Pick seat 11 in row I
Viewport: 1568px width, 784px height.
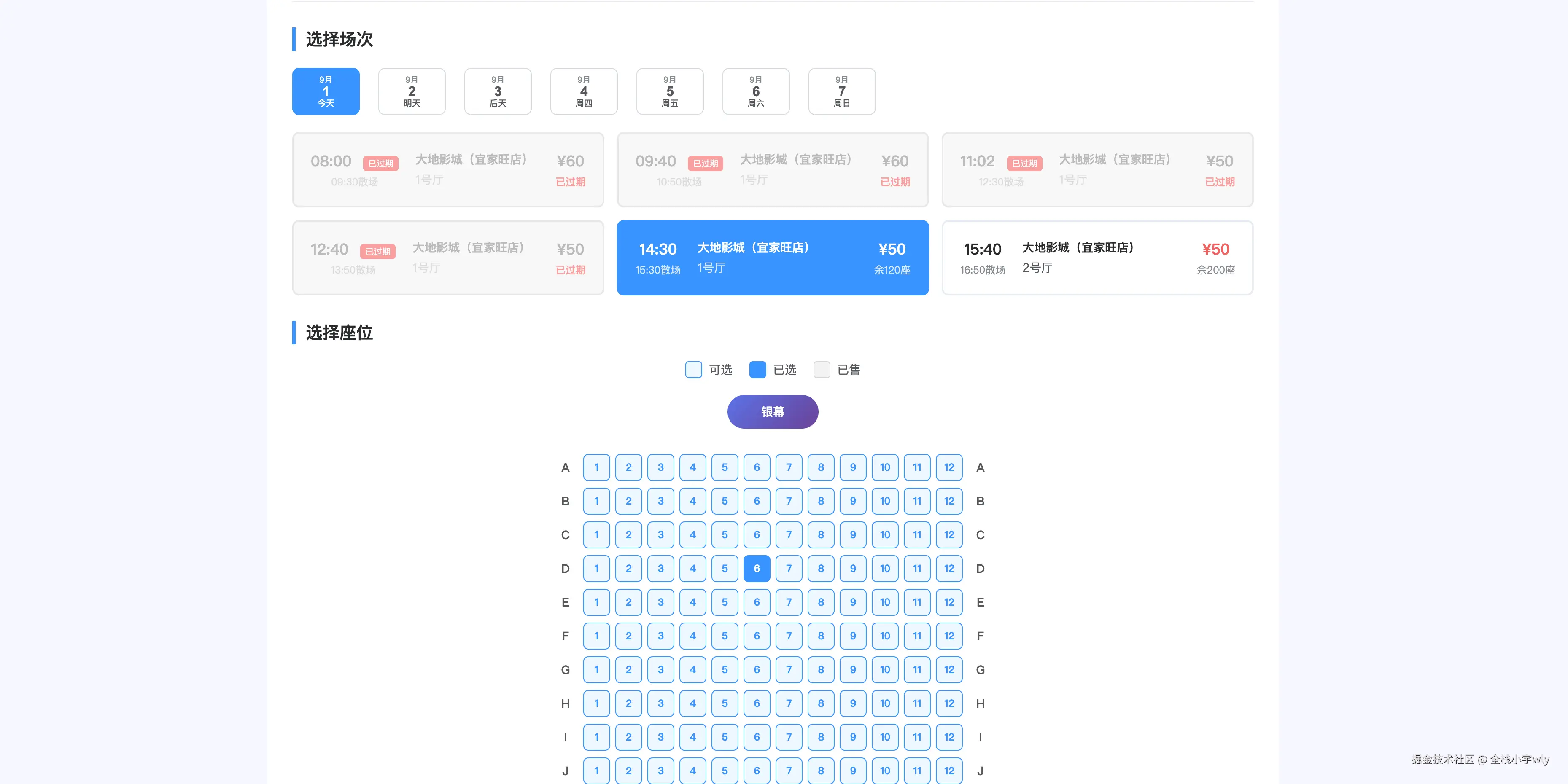(x=917, y=736)
